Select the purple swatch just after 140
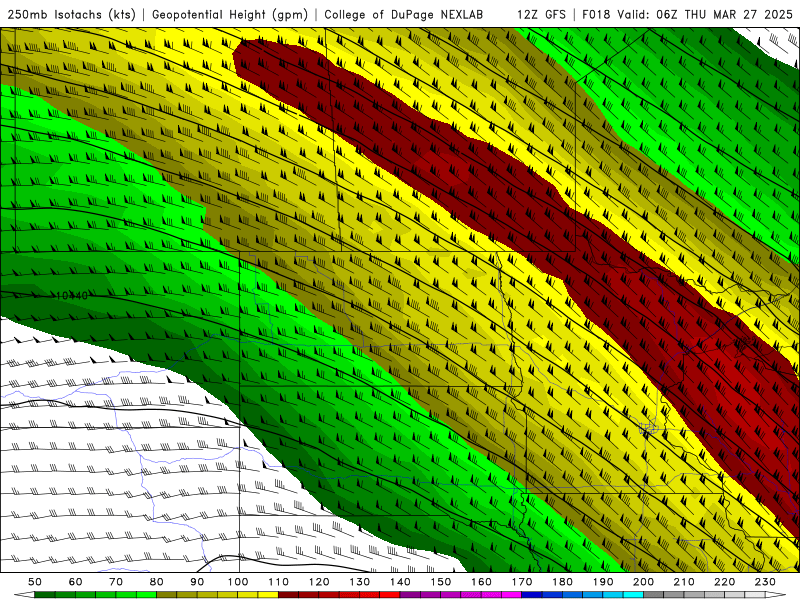 pyautogui.click(x=410, y=594)
